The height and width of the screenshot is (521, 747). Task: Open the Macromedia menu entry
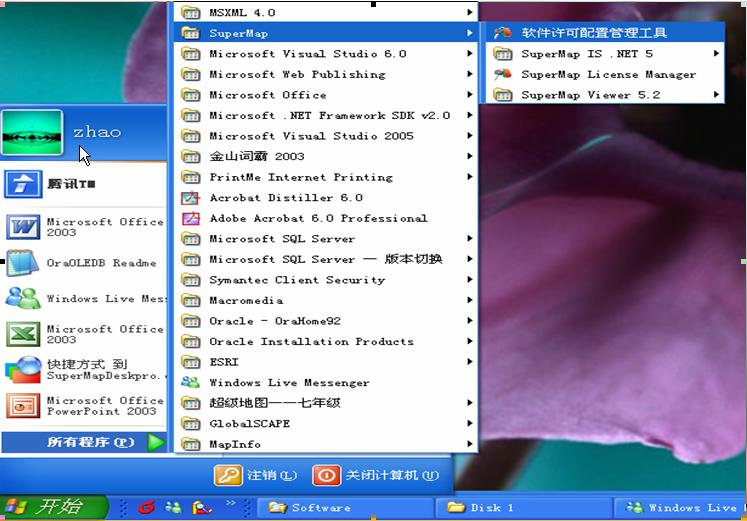point(326,300)
